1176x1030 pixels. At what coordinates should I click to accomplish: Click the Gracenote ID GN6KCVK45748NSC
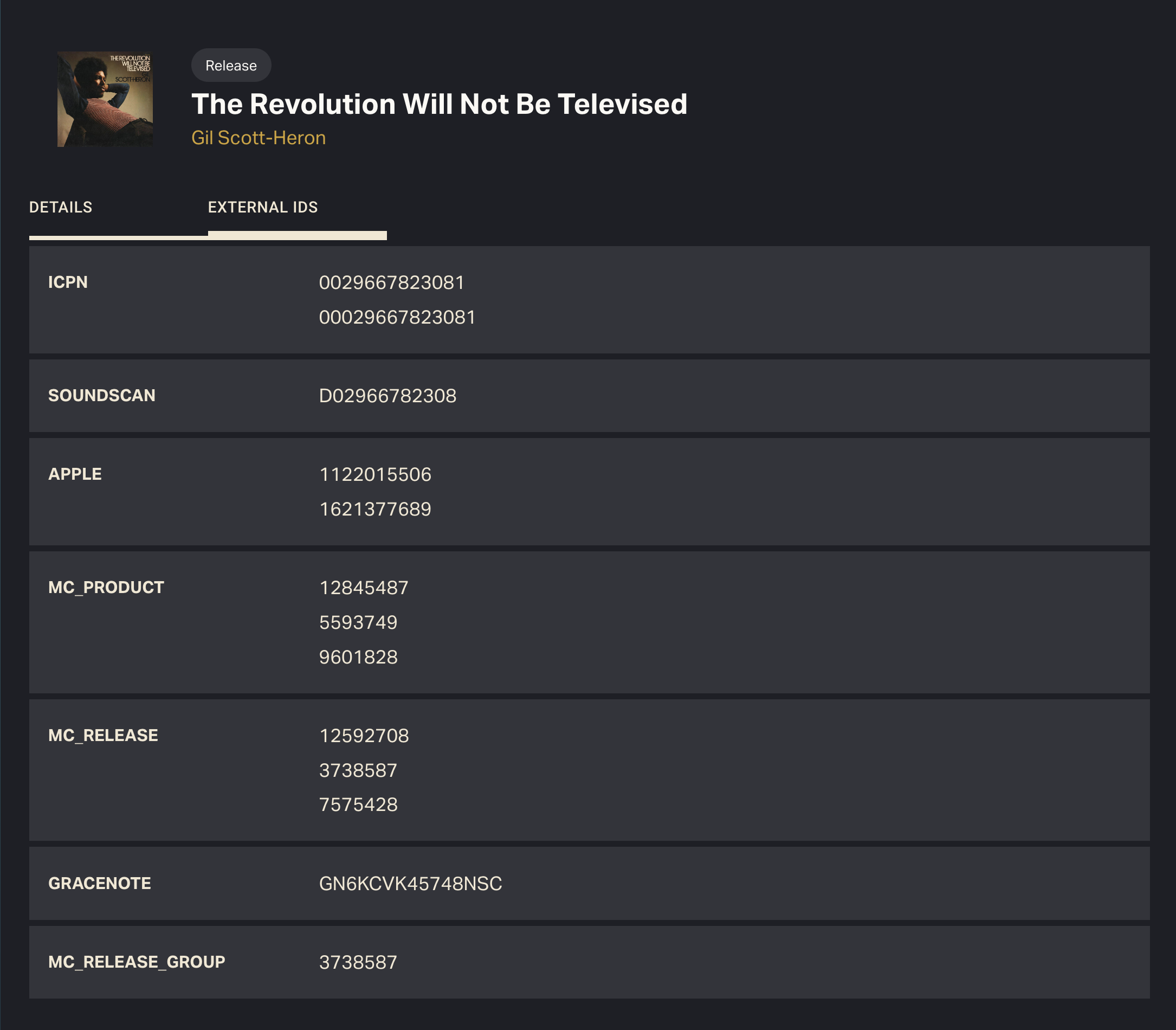(410, 884)
